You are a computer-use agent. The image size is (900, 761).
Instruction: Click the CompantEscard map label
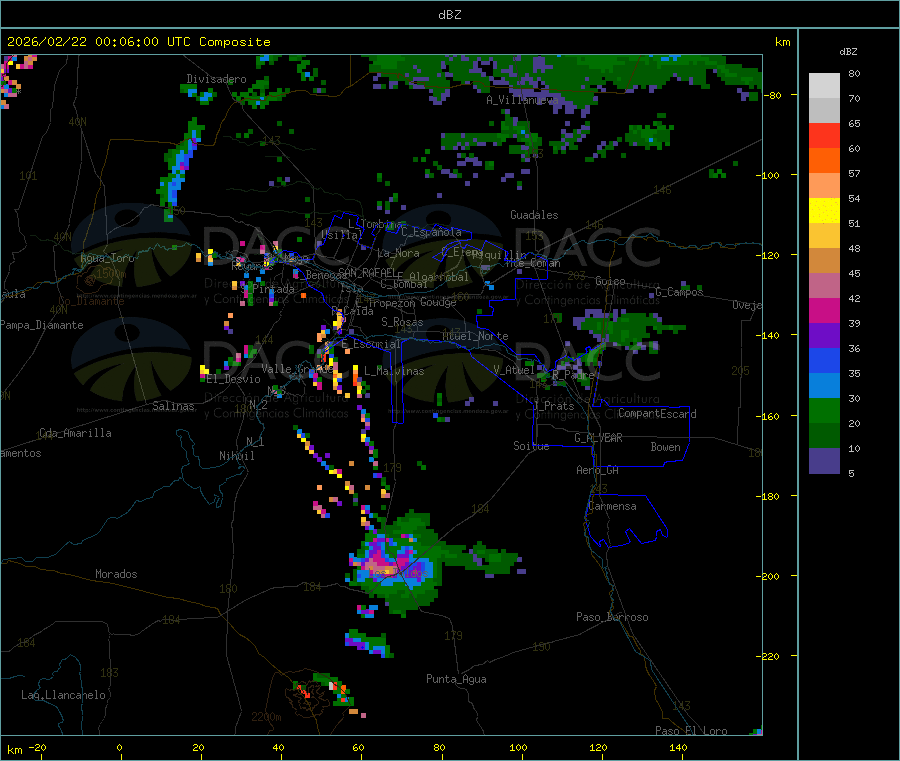tap(657, 413)
